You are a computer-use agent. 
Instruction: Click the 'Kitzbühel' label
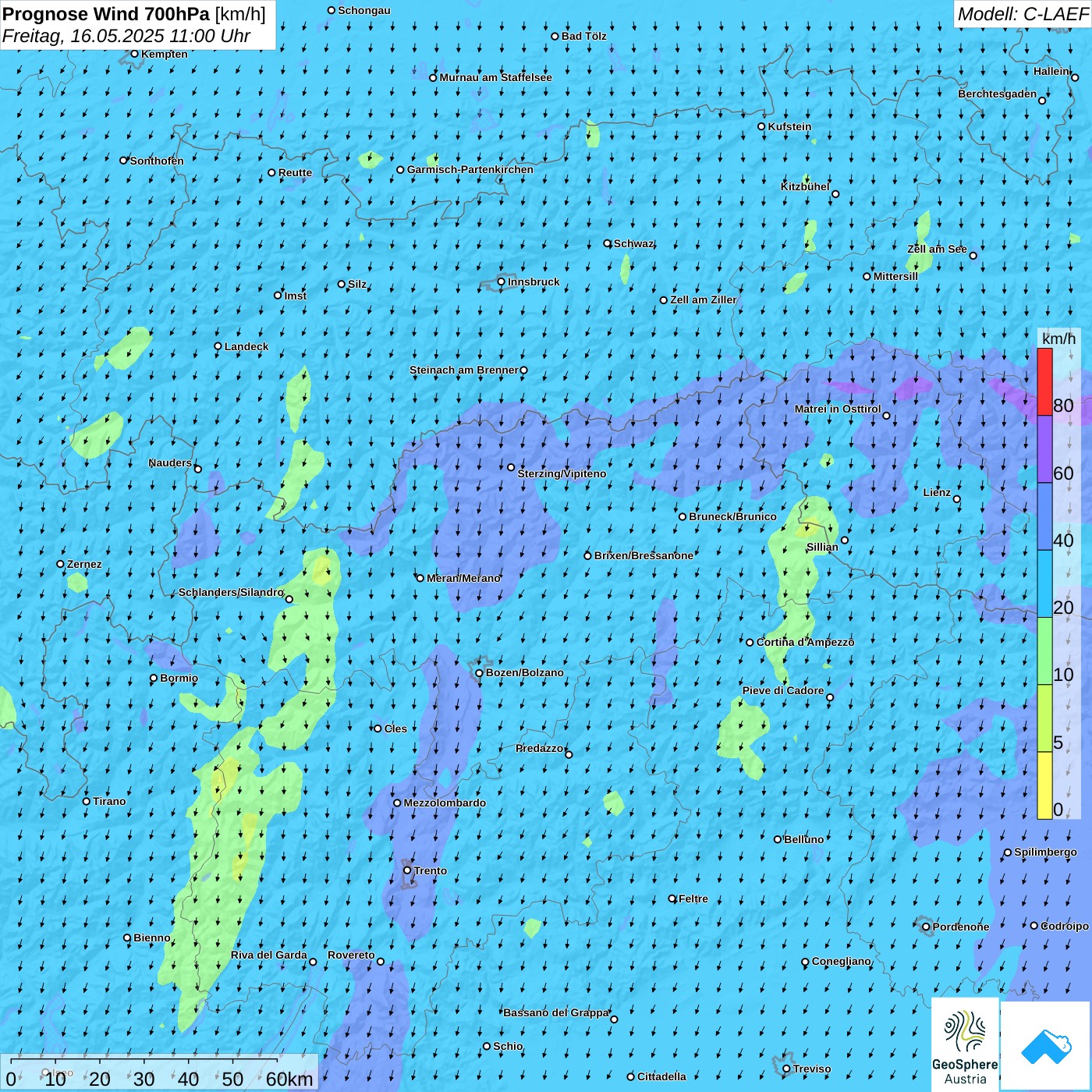point(805,186)
